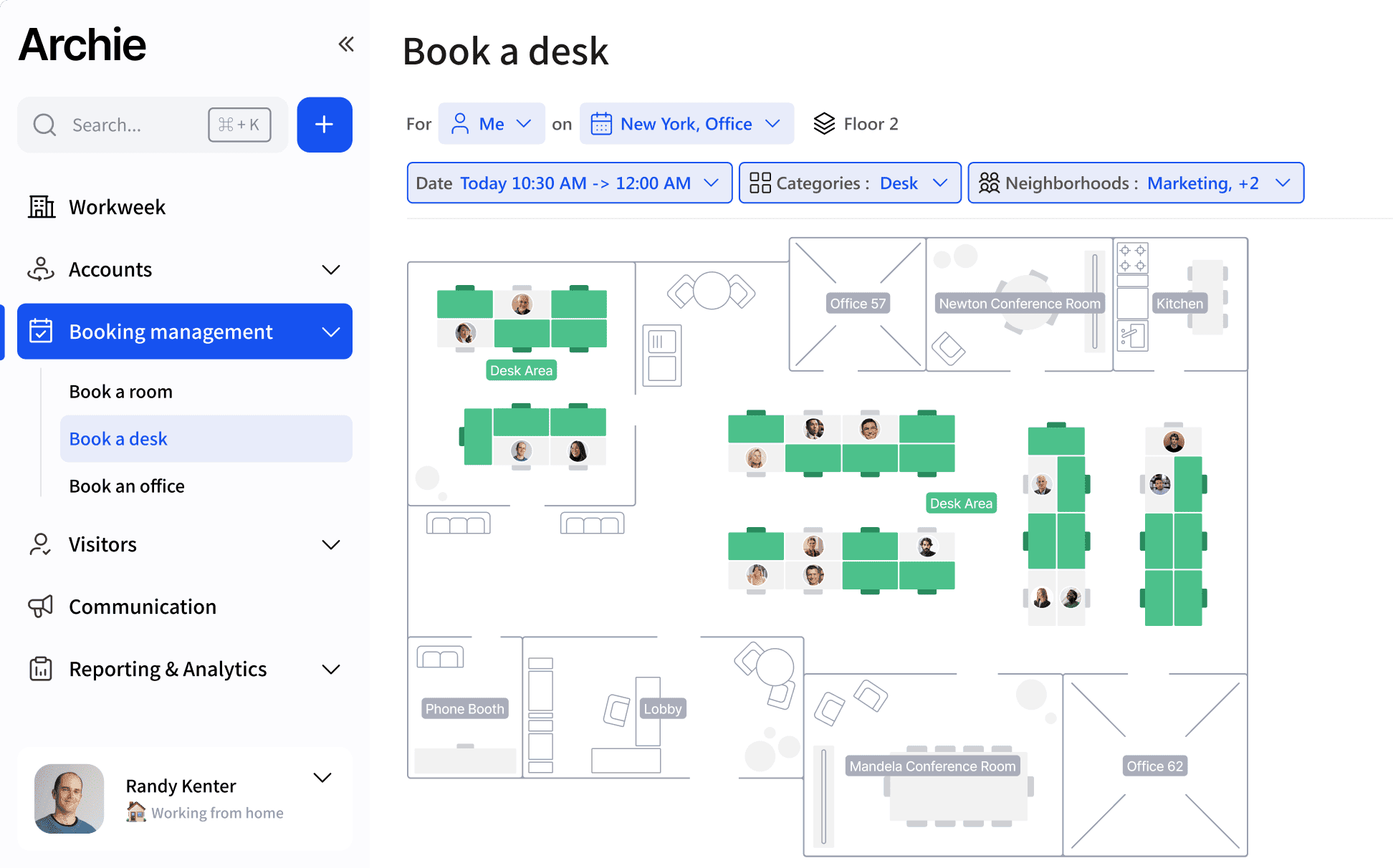Switch to Book a room

click(120, 391)
